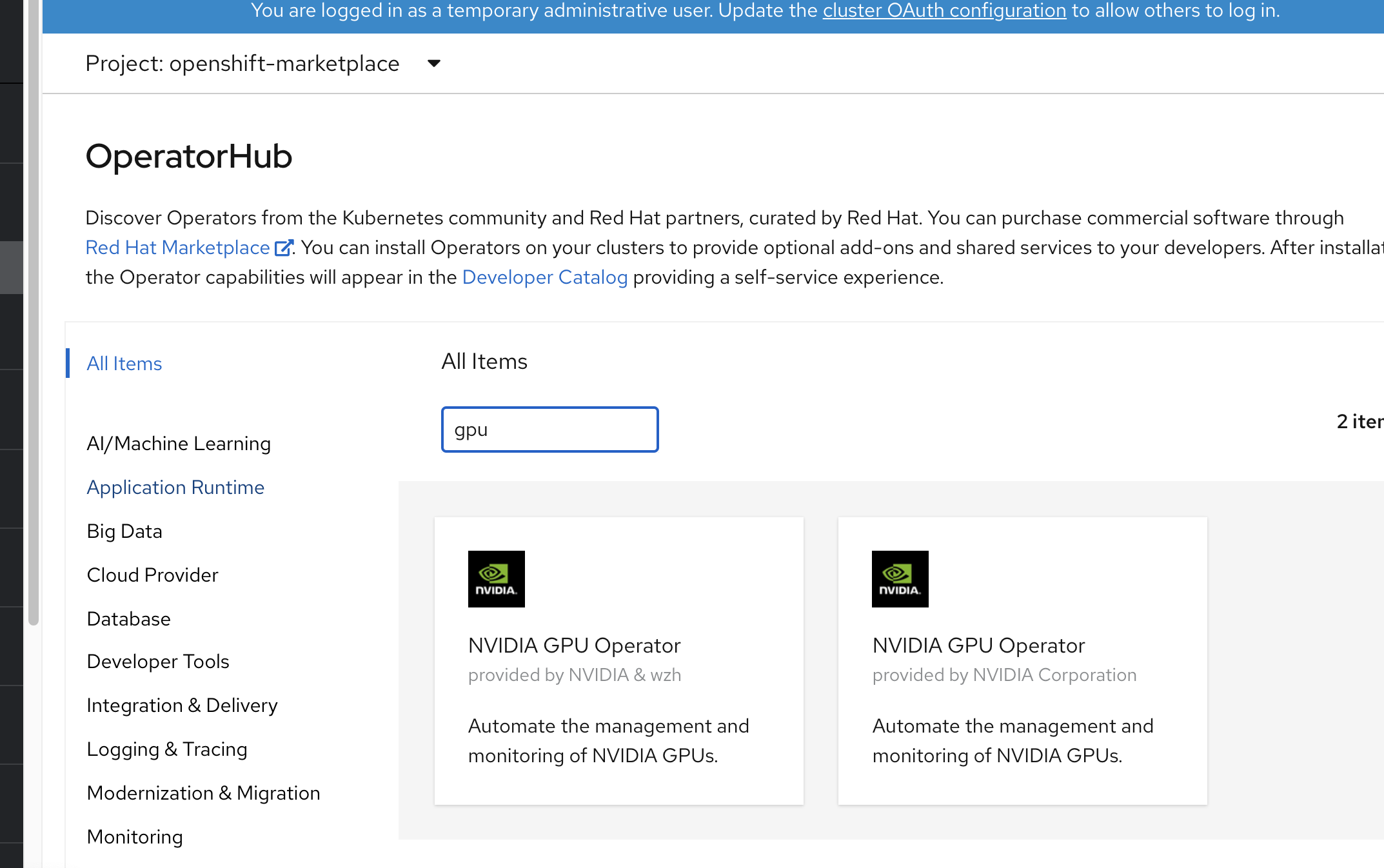Select Cloud Provider category
This screenshot has height=868, width=1384.
pos(152,575)
